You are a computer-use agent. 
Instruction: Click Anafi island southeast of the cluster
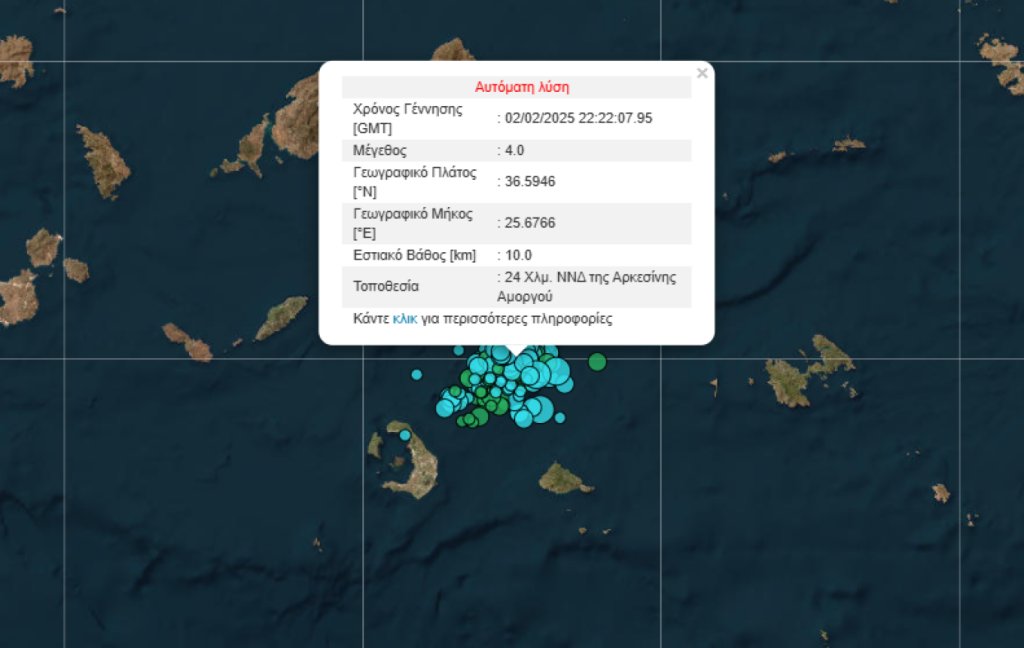(565, 480)
